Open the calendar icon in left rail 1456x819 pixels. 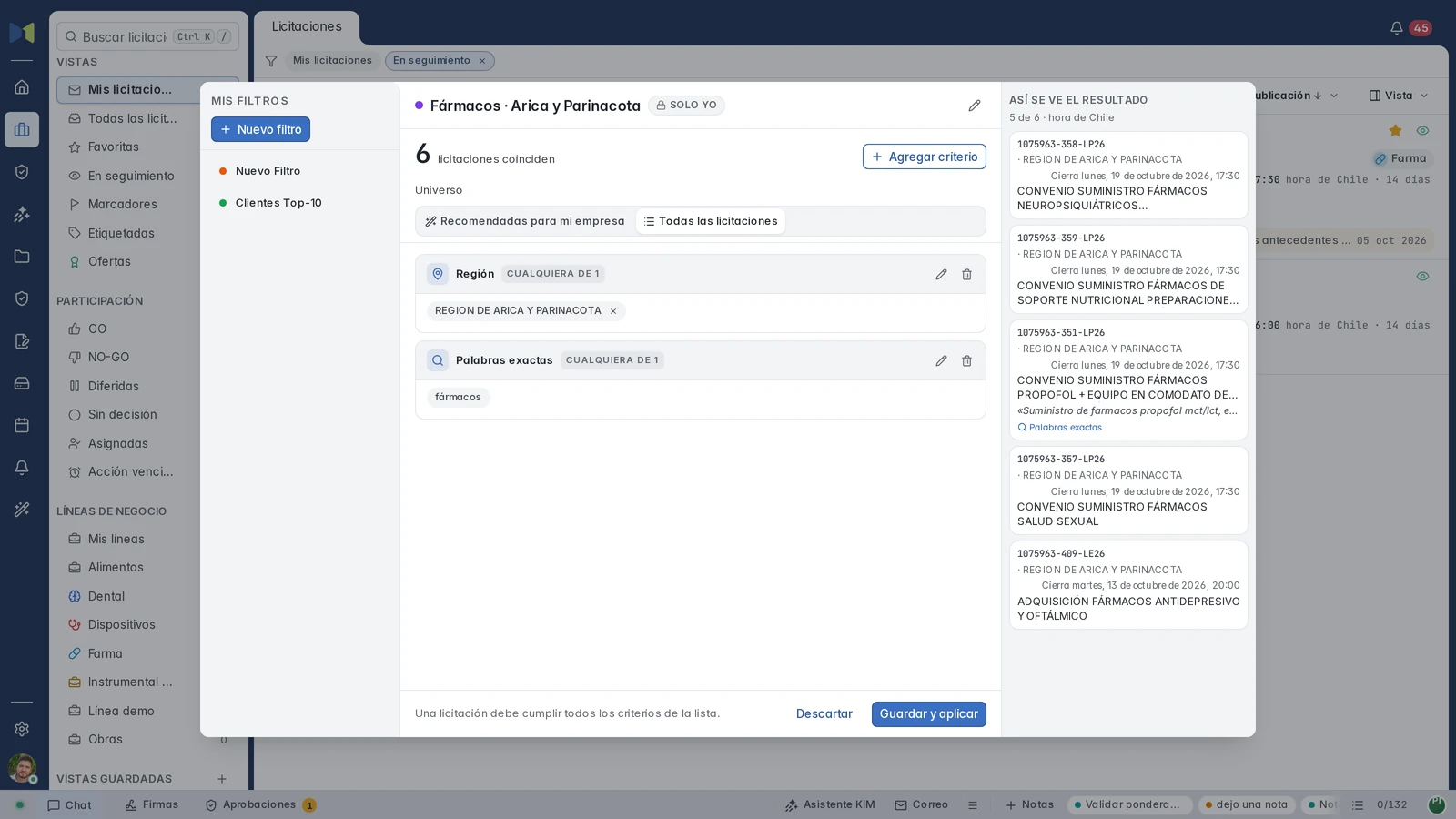(22, 425)
